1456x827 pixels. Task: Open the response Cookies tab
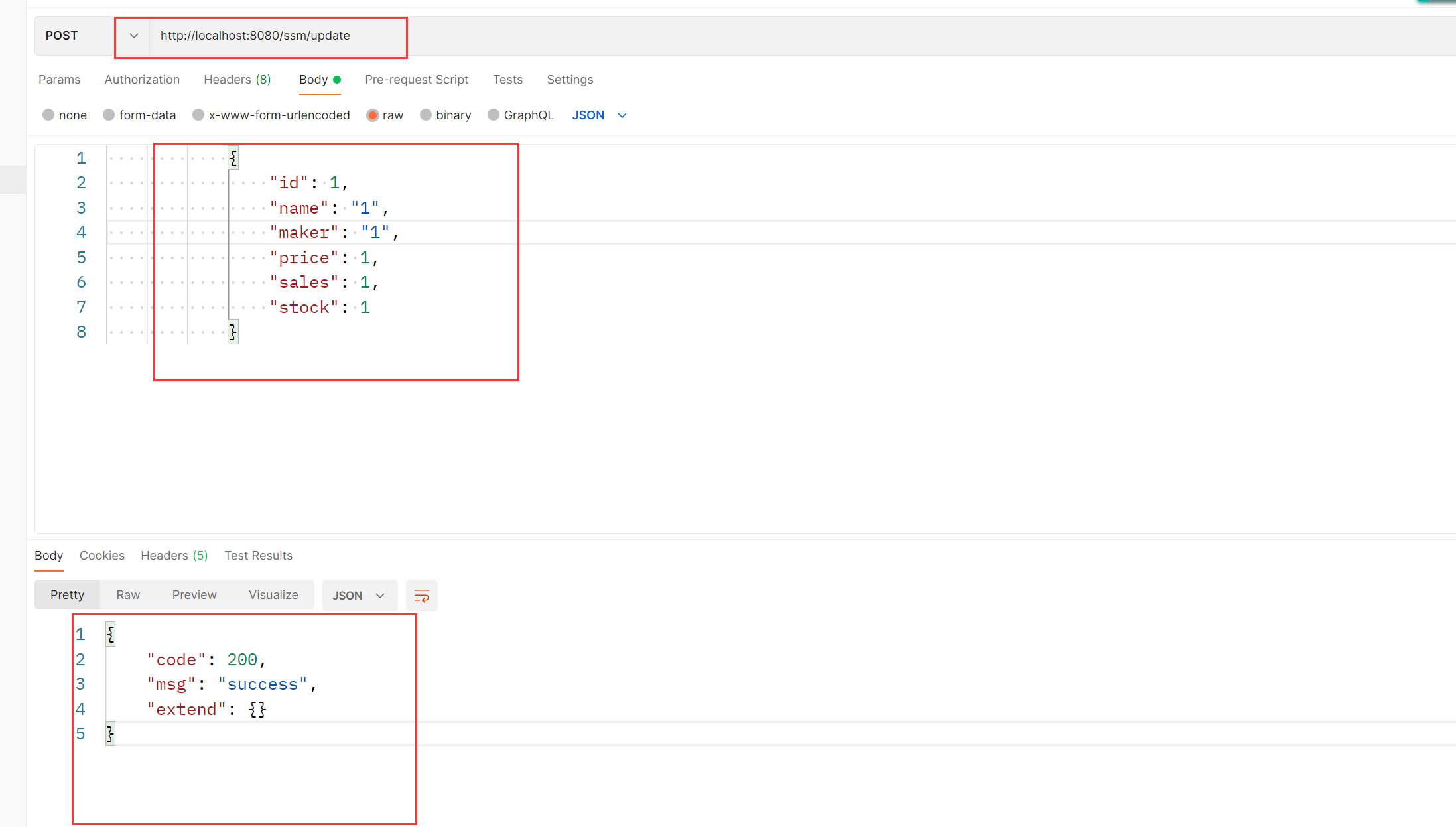coord(102,556)
